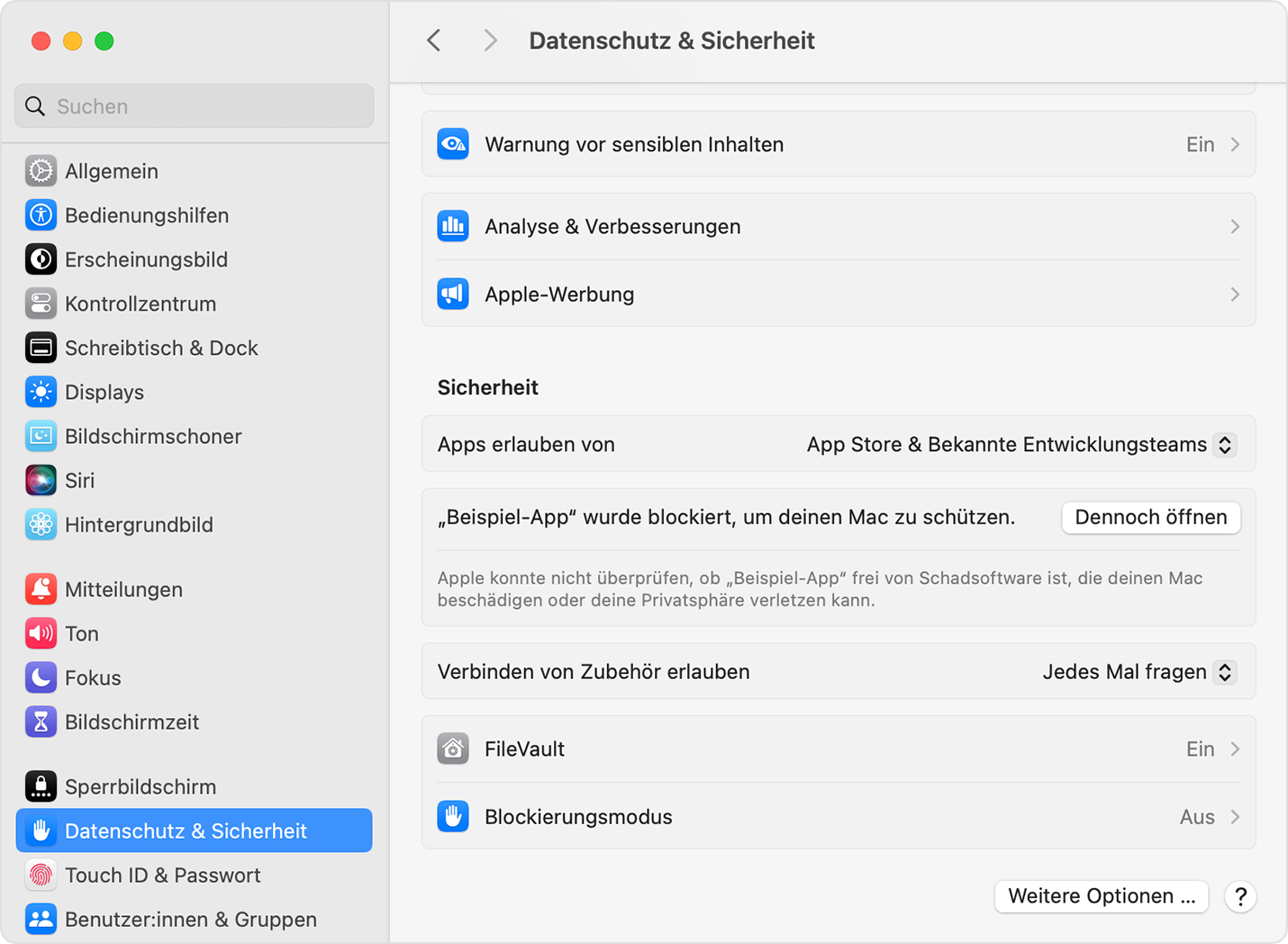Click the 'Weitere Optionen ...' button
Screen dimensions: 1288x944
(x=1102, y=896)
